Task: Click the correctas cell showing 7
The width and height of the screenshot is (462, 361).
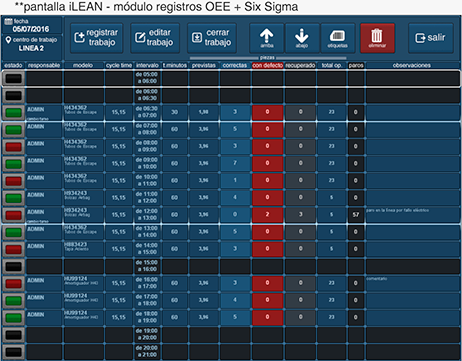Action: tap(235, 163)
